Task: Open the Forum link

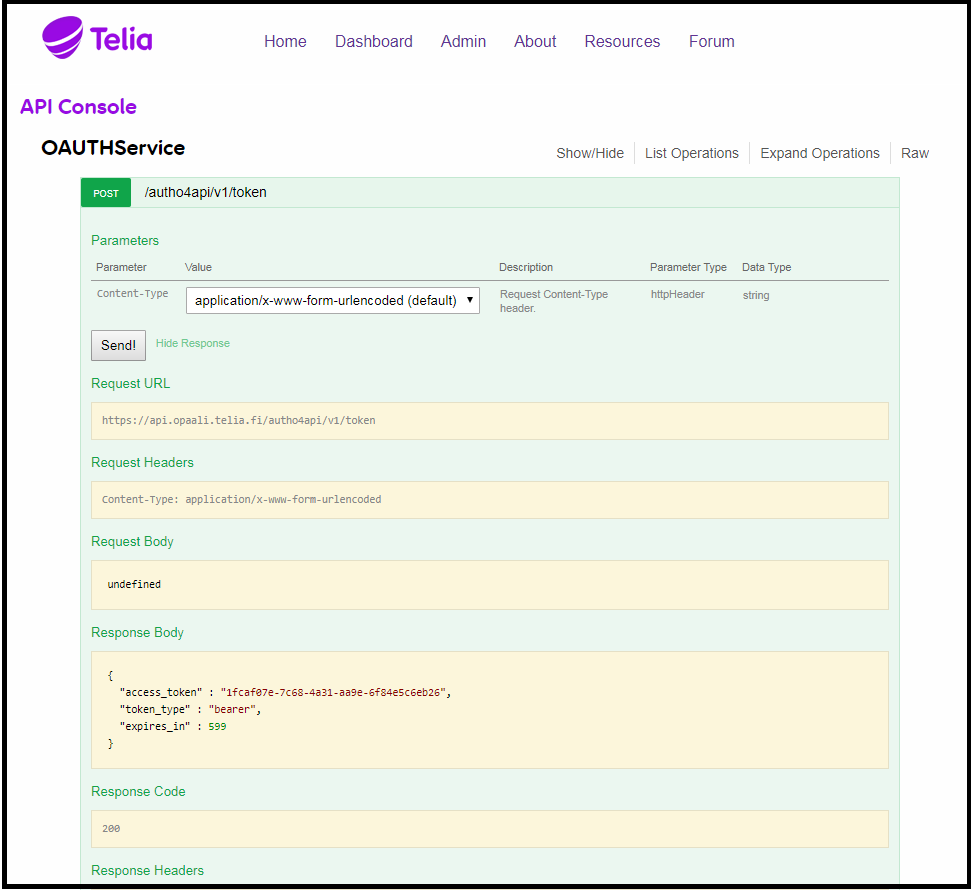Action: coord(712,41)
